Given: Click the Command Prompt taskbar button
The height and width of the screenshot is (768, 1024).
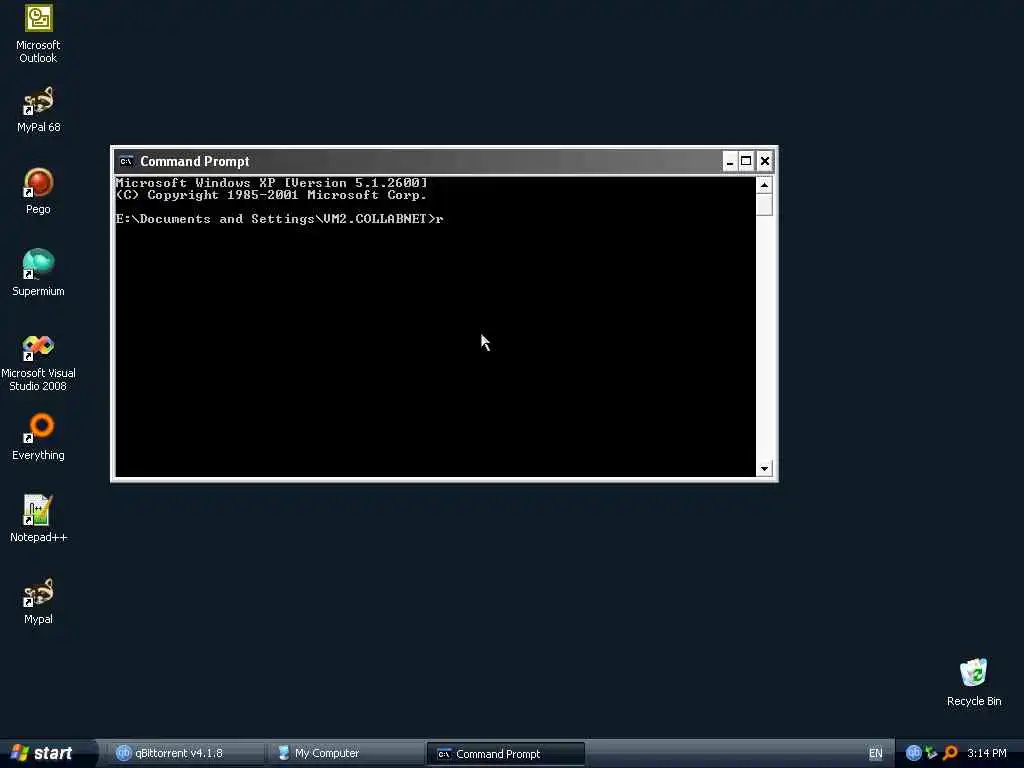Looking at the screenshot, I should click(x=505, y=754).
